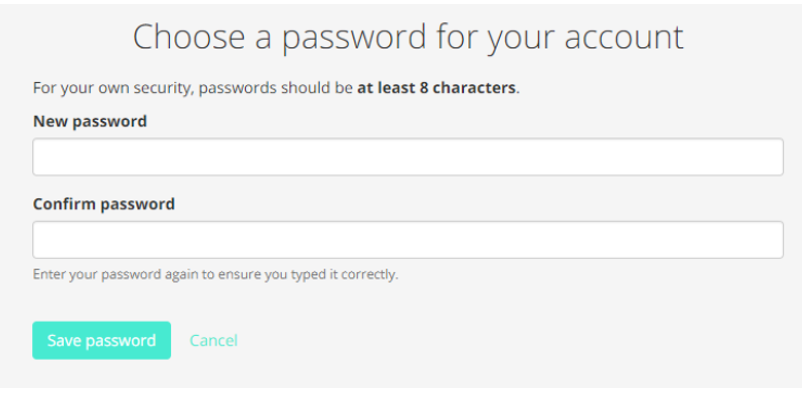Click the bold "at least 8 characters" text

tap(436, 87)
